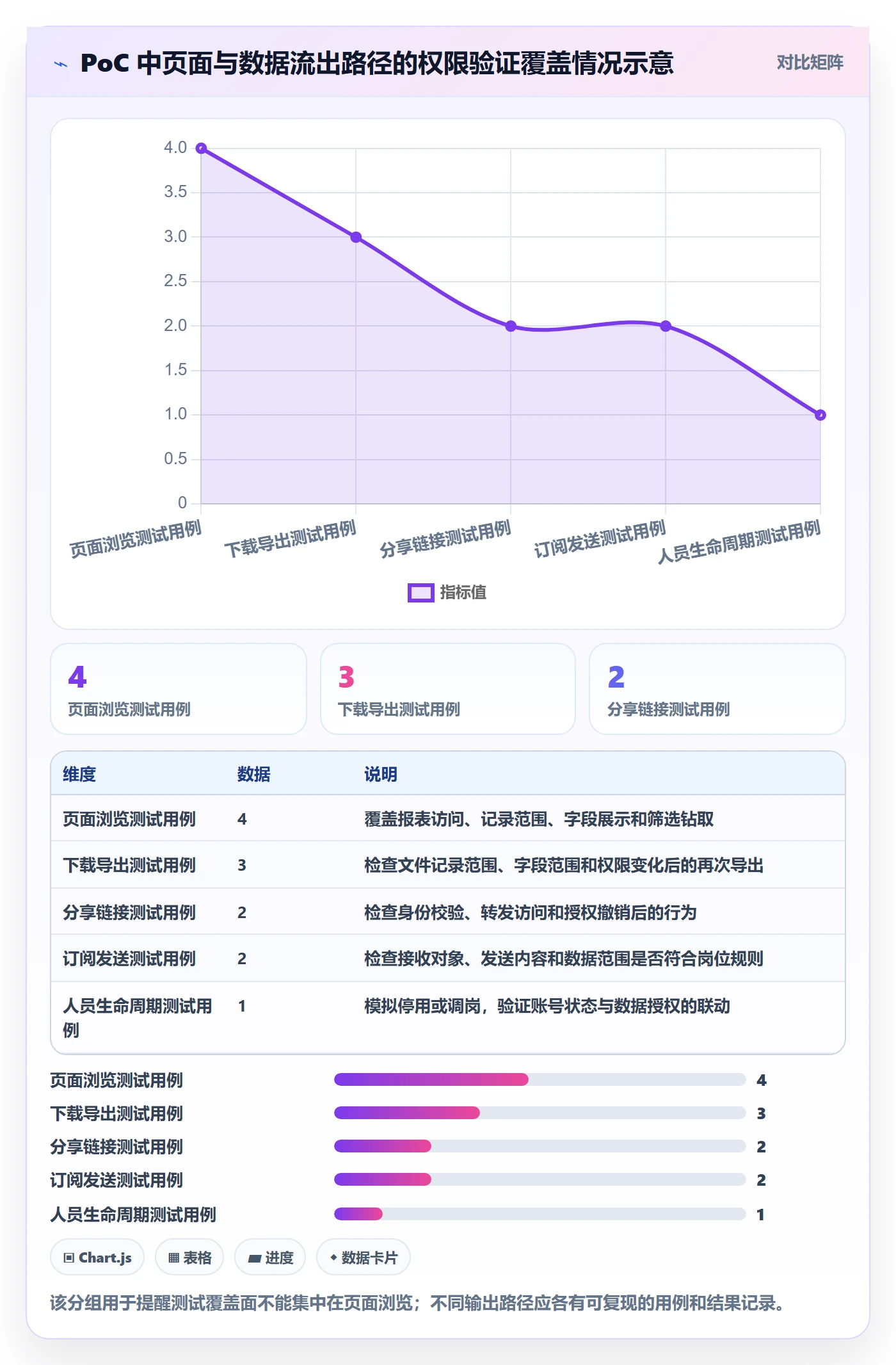This screenshot has height=1365, width=896.
Task: Click description 覆盖报表访问、记录范围
Action: click(x=539, y=820)
